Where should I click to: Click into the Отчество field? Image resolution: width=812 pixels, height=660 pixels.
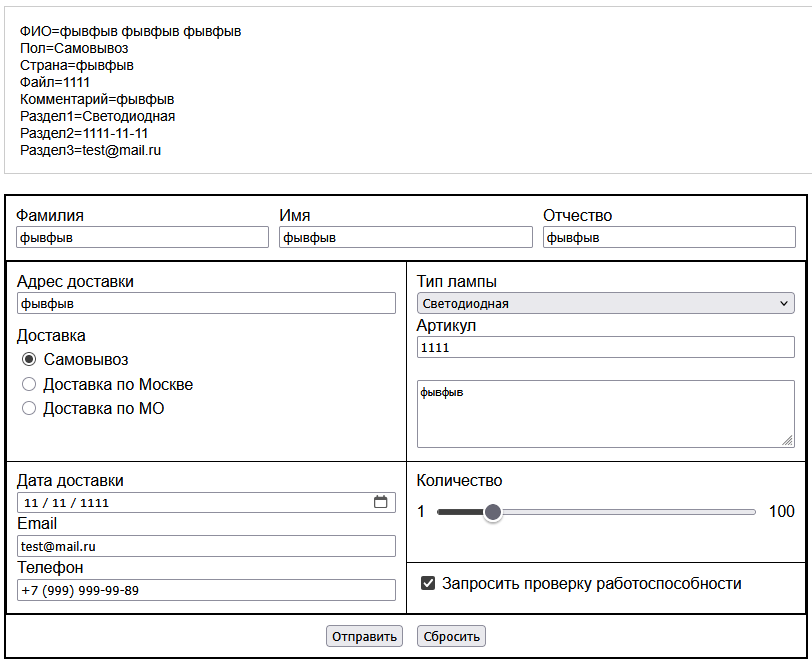click(668, 237)
